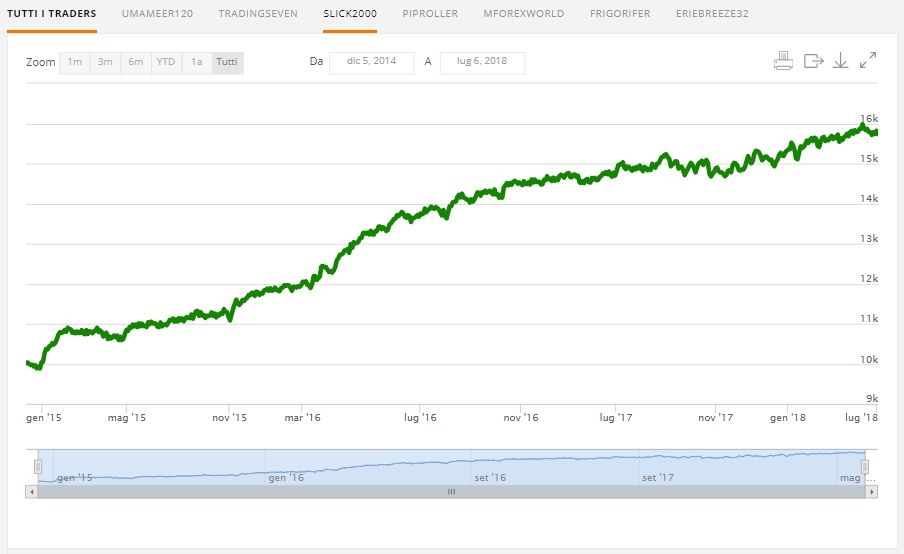This screenshot has height=554, width=904.
Task: Expand chart to fullscreen
Action: [x=868, y=60]
